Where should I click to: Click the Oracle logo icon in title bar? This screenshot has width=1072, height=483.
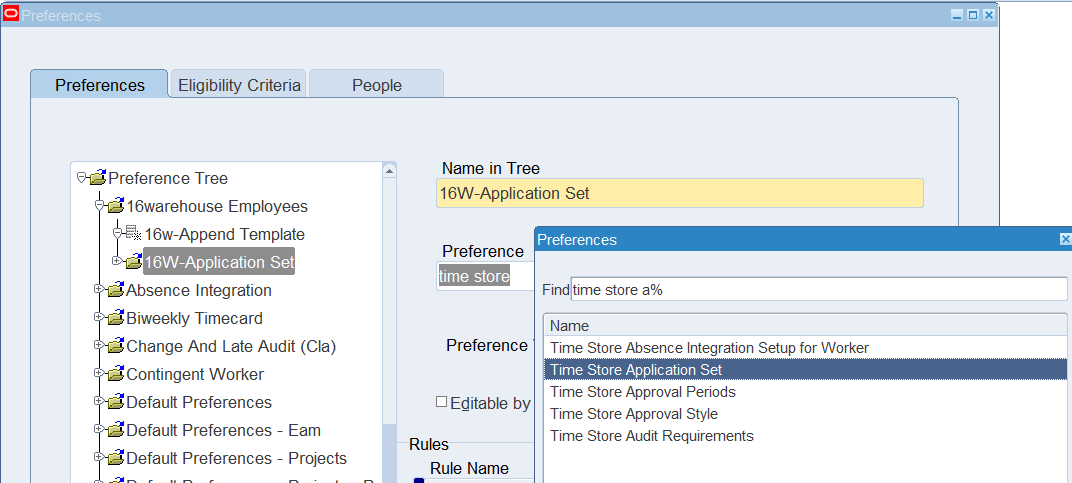pos(11,15)
